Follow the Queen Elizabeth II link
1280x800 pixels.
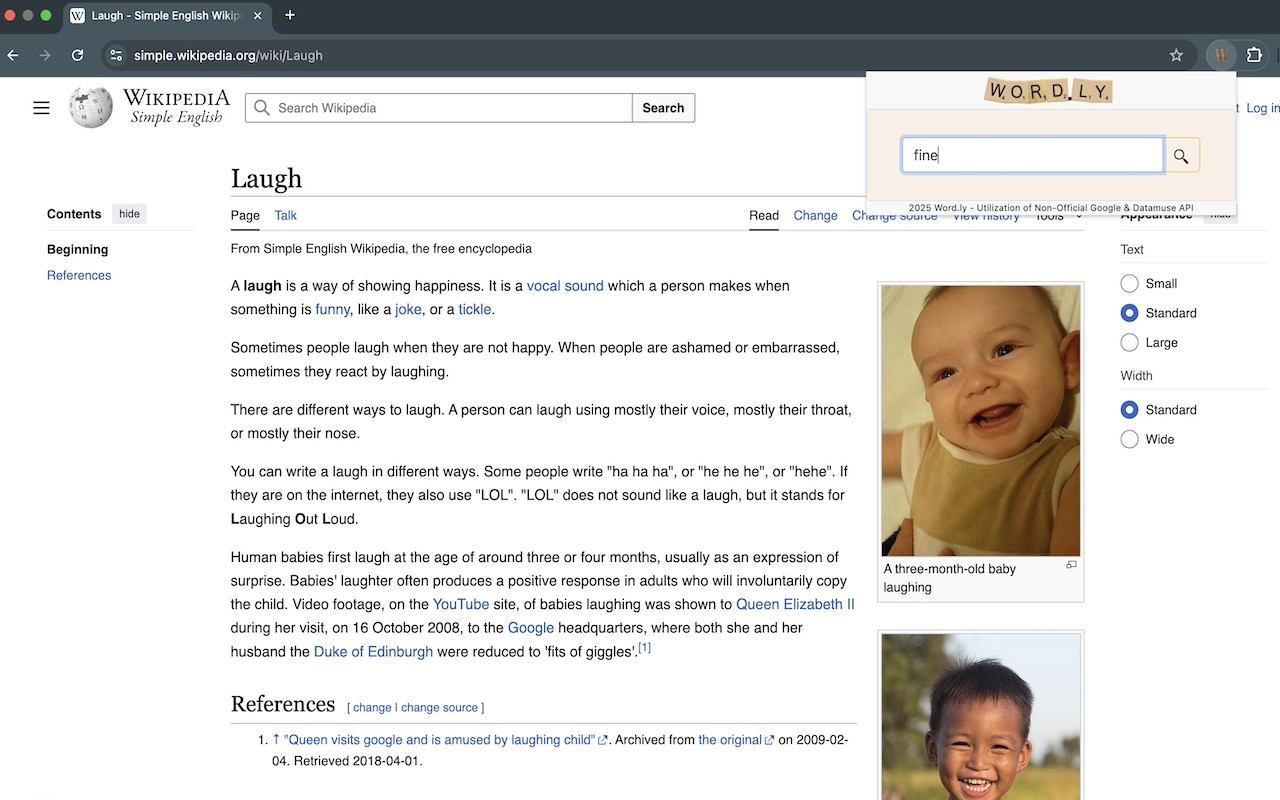795,604
